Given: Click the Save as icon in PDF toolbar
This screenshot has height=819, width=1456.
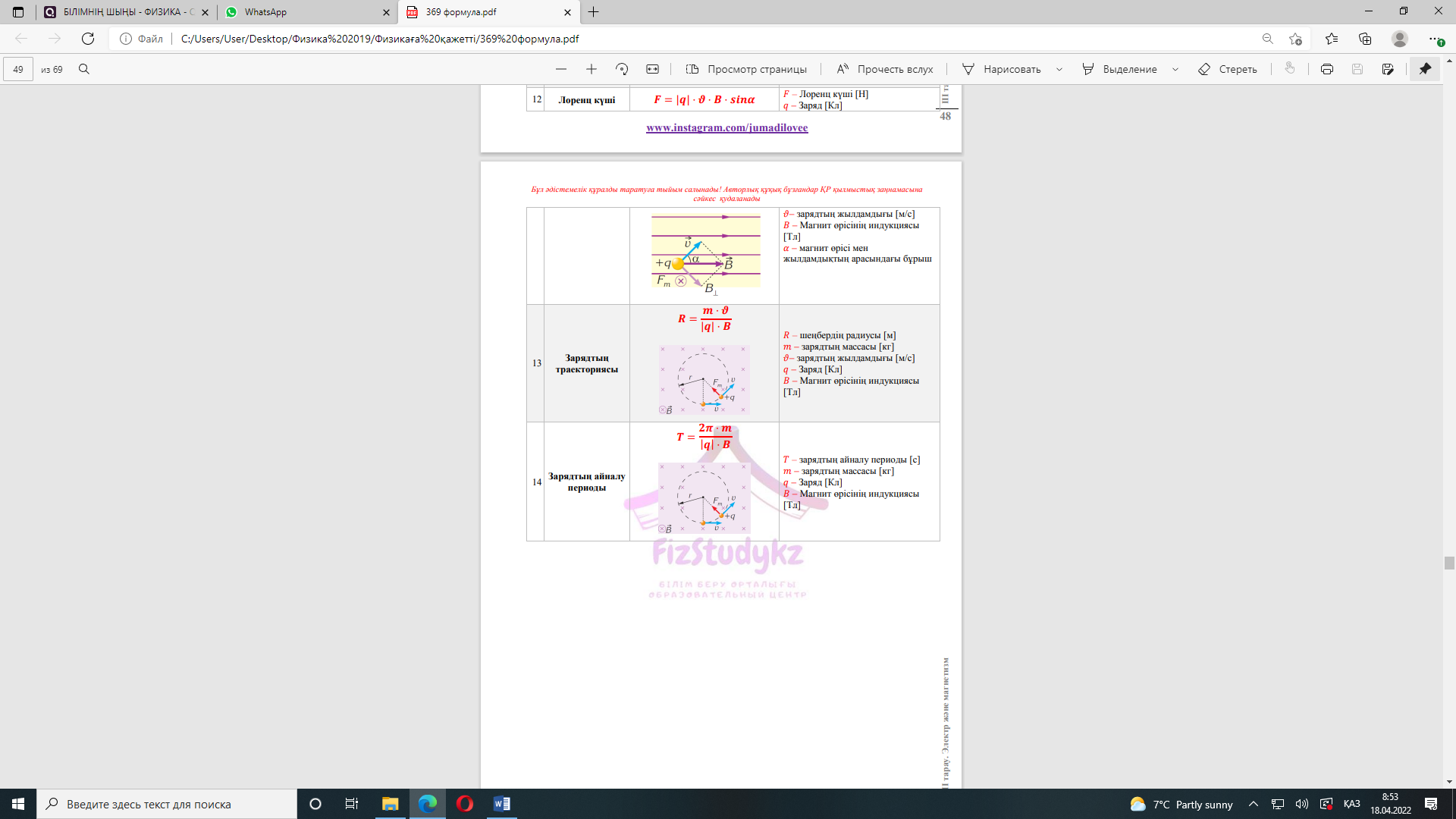Looking at the screenshot, I should 1388,69.
